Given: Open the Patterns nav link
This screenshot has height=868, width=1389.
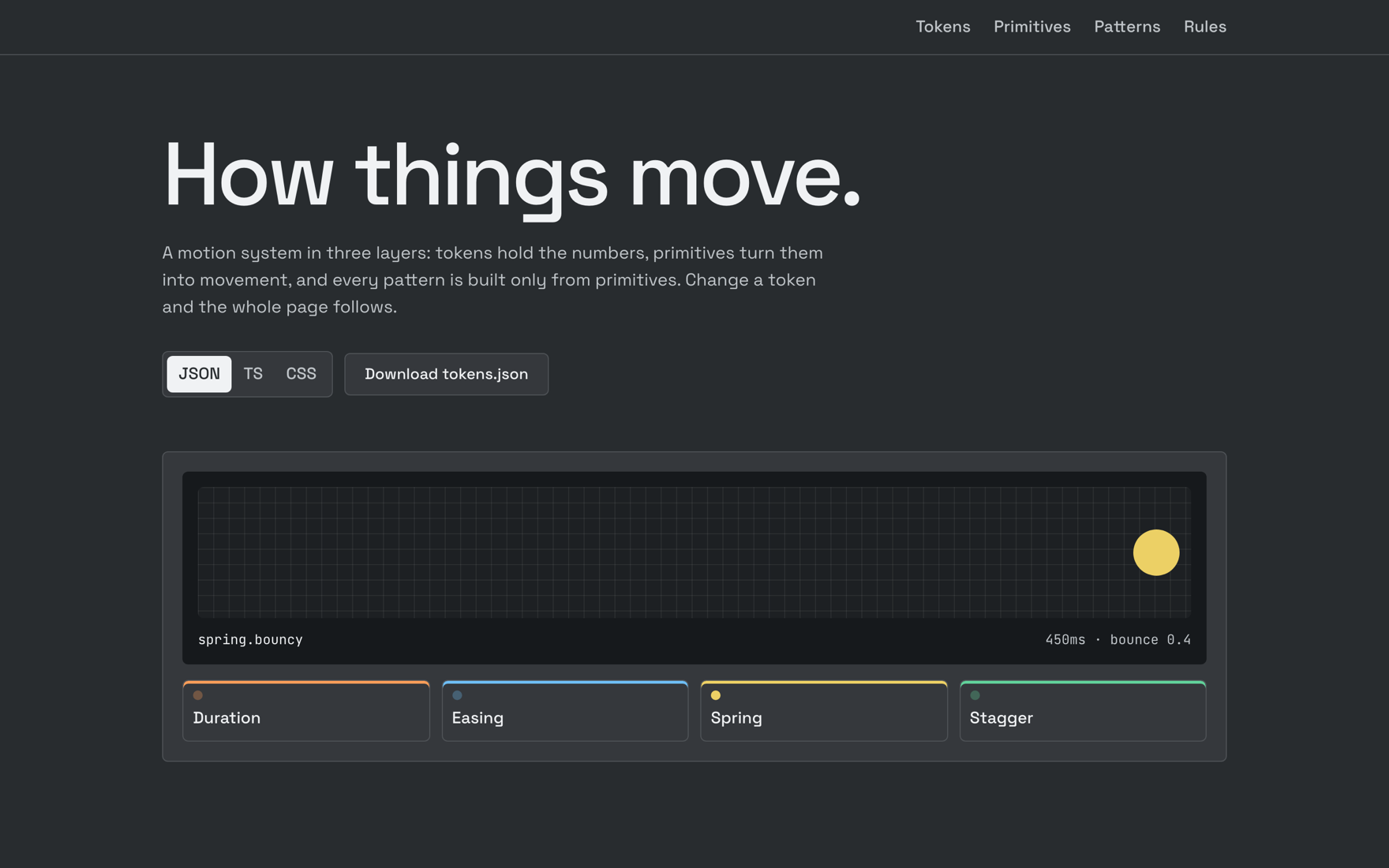Looking at the screenshot, I should (1127, 27).
